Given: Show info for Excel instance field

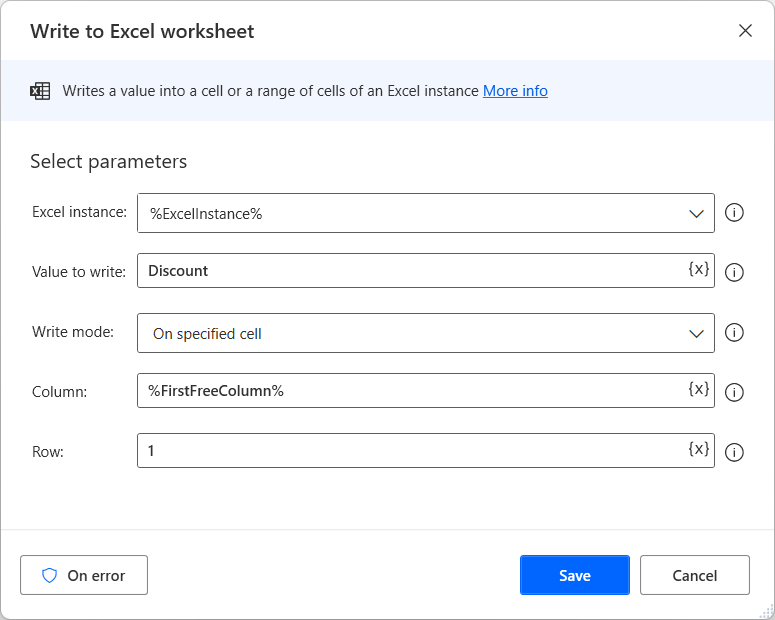Looking at the screenshot, I should tap(734, 213).
